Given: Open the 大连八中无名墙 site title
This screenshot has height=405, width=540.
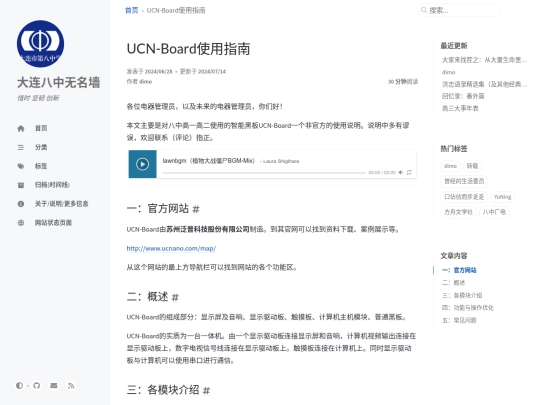Looking at the screenshot, I should pos(59,82).
